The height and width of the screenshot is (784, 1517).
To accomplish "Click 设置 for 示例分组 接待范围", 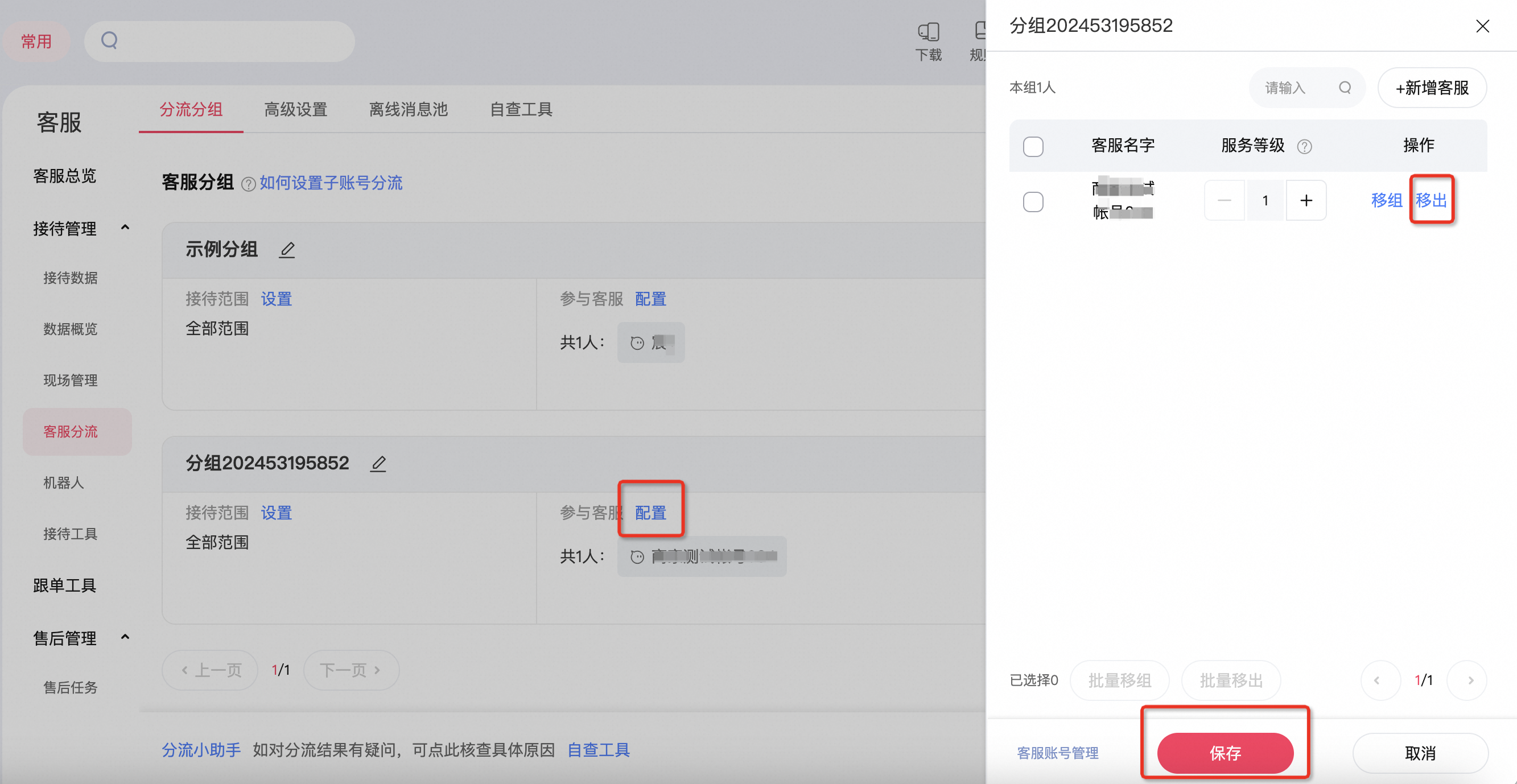I will (276, 299).
